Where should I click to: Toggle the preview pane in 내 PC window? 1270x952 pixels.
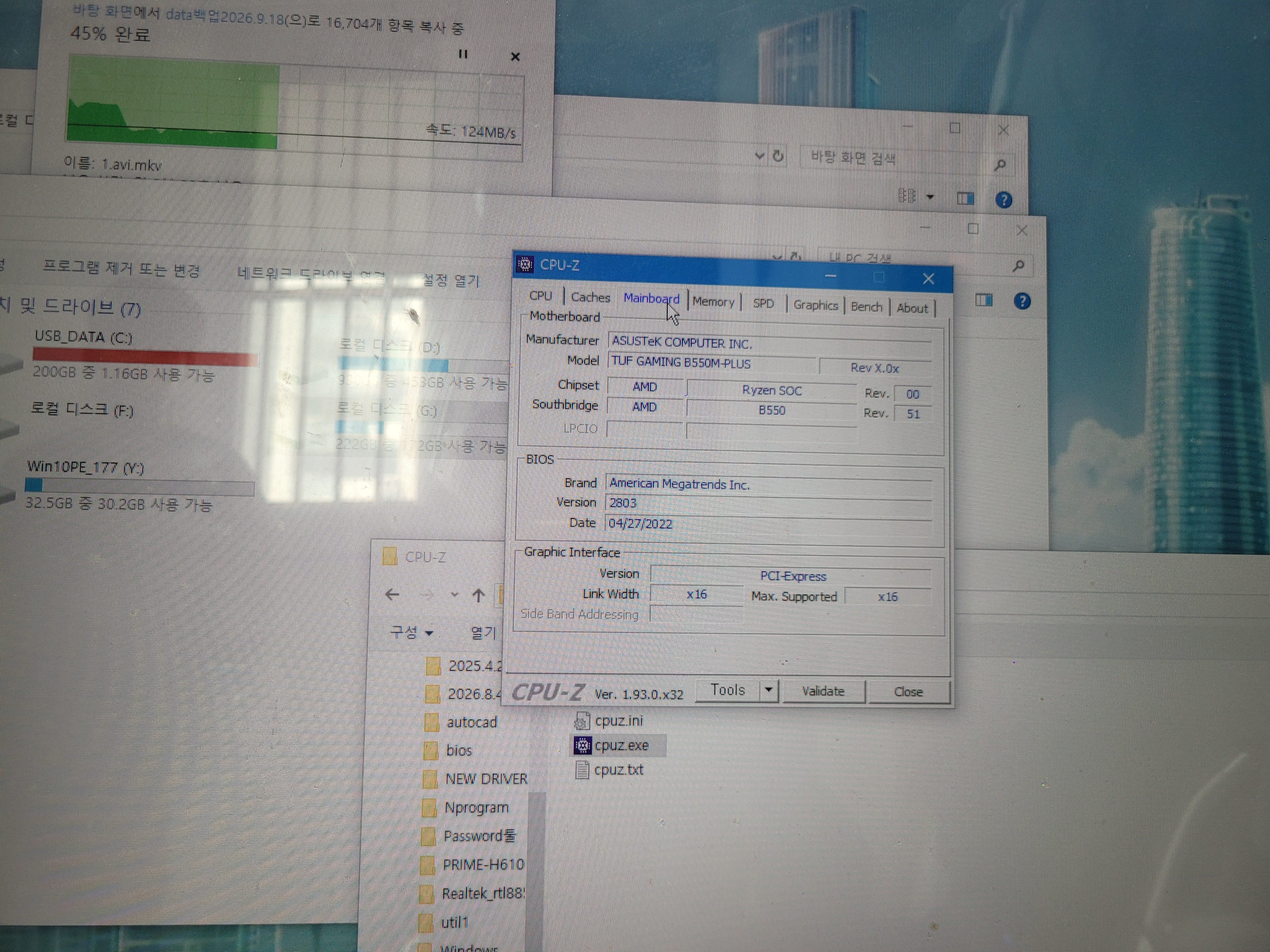pyautogui.click(x=983, y=299)
